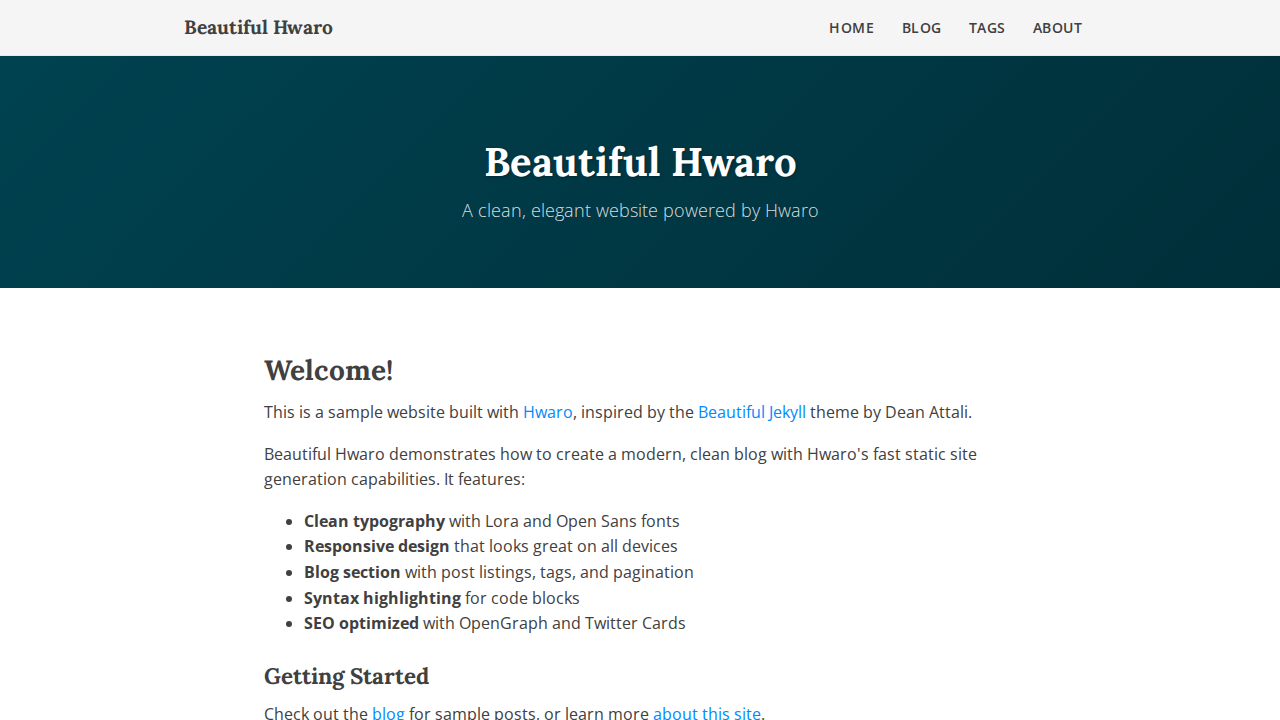Click the bold 'Clean typography' list text
Viewport: 1280px width, 720px height.
(x=374, y=521)
